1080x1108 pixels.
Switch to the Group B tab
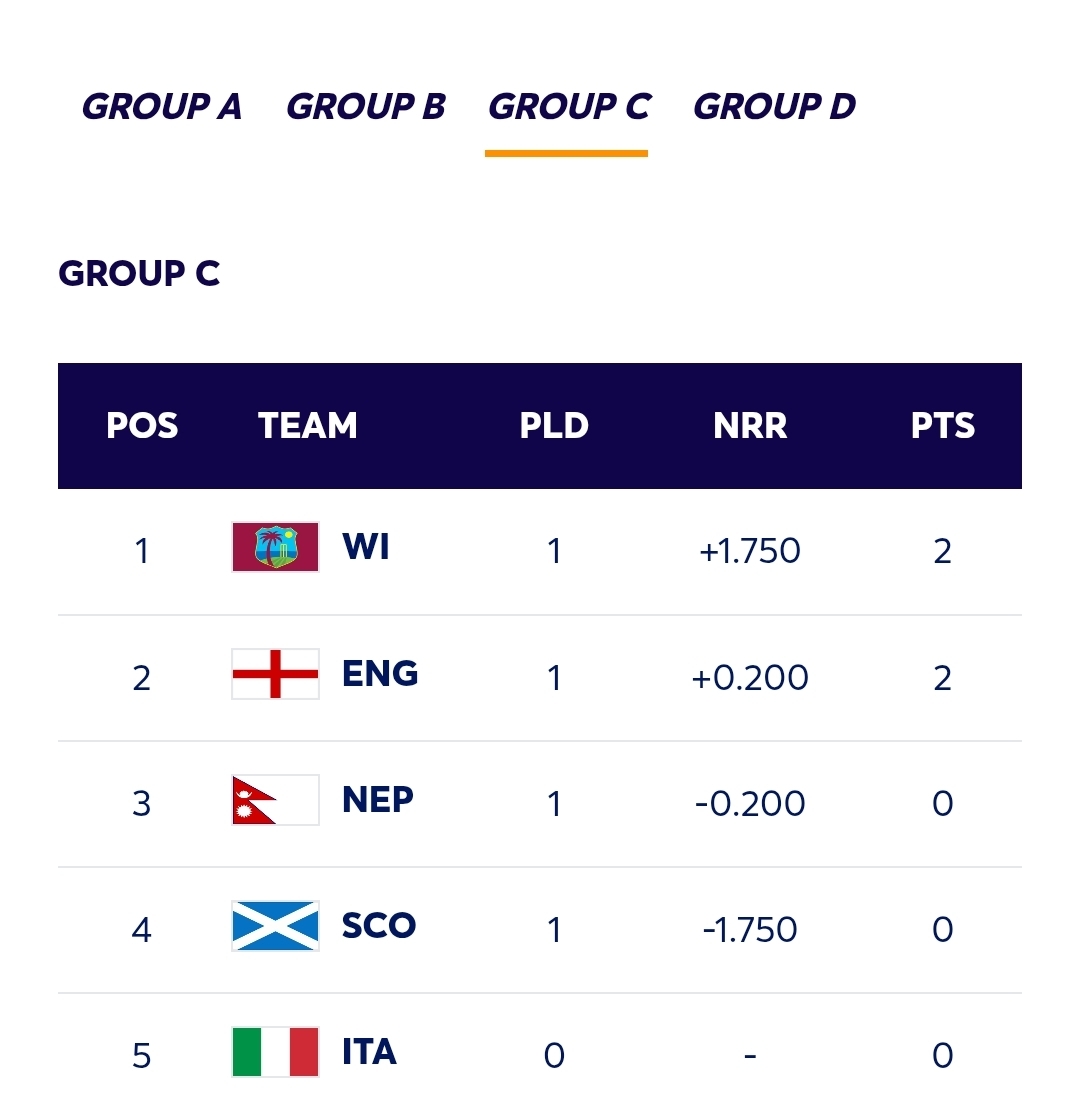tap(366, 106)
